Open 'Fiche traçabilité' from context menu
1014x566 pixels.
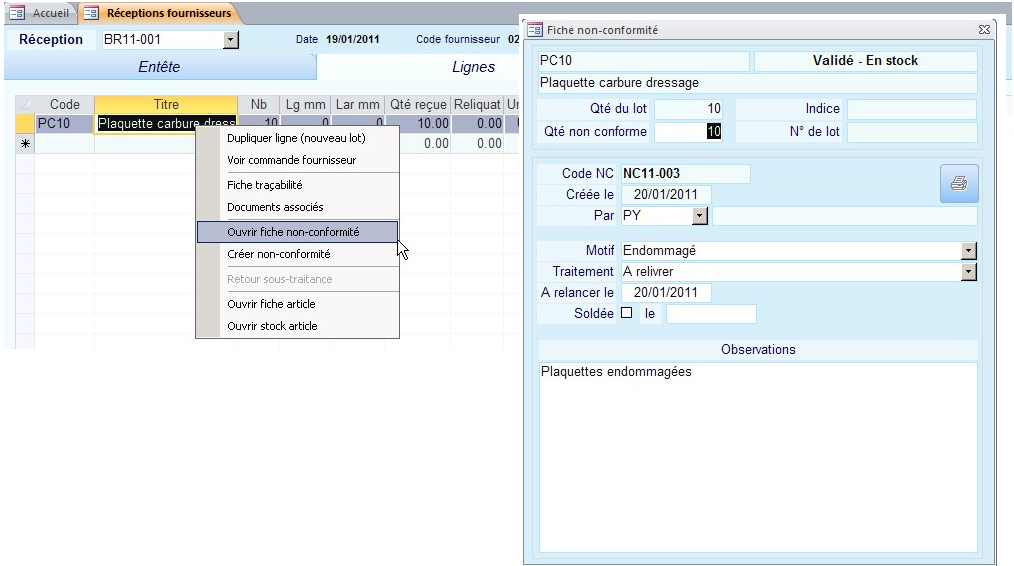(264, 185)
